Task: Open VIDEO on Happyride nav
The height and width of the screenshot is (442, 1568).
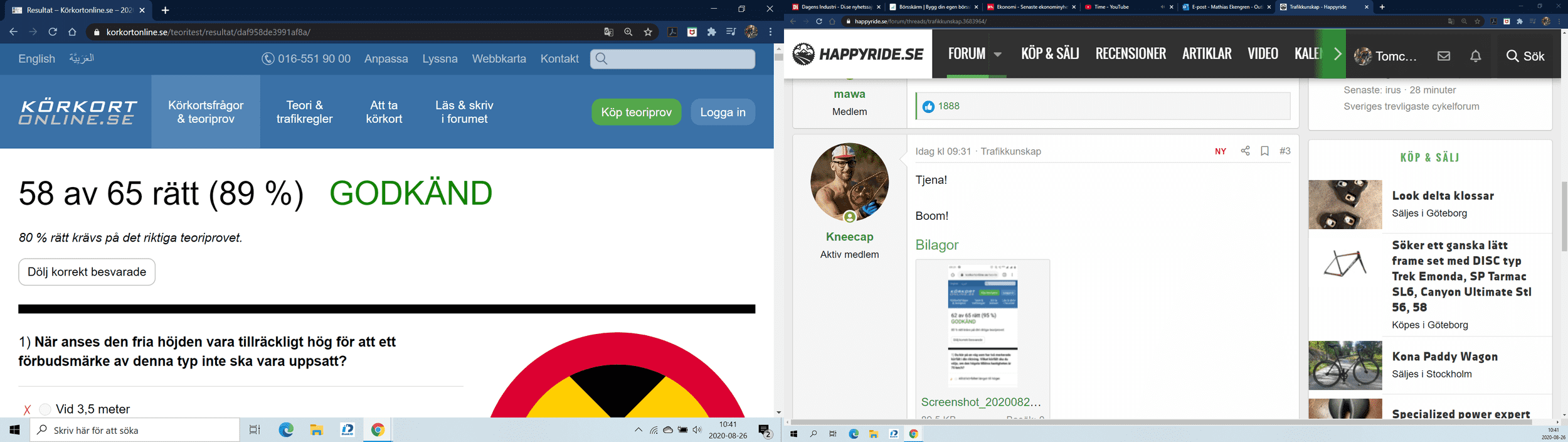Action: (x=1263, y=54)
